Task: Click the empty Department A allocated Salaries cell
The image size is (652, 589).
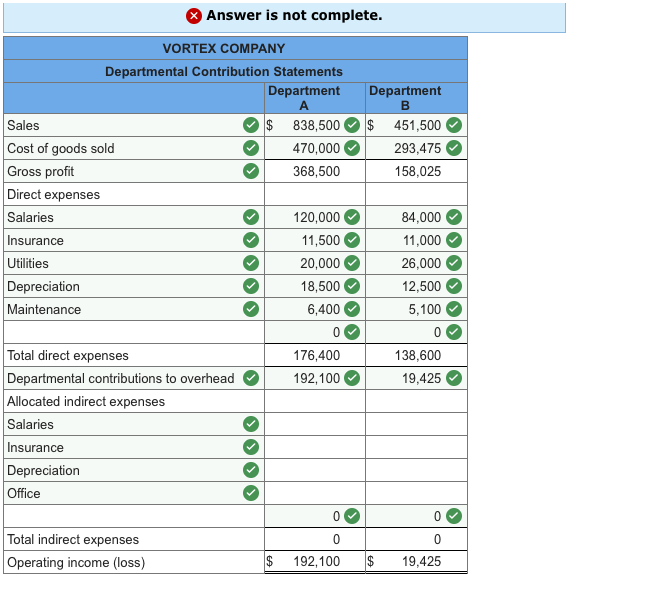Action: click(315, 424)
